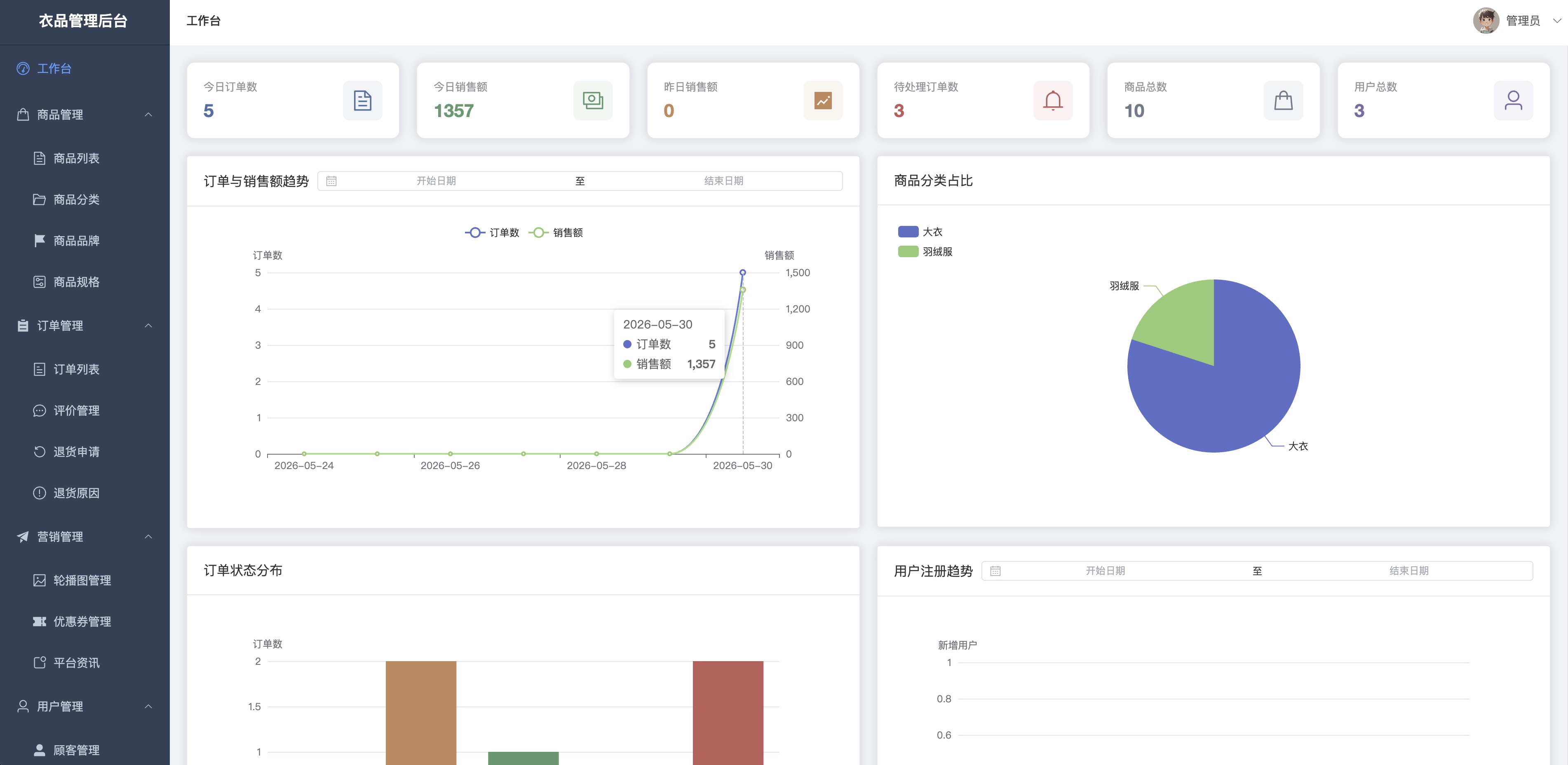Image resolution: width=1568 pixels, height=765 pixels.
Task: Click the calendar icon in 用户注册趋势 date picker
Action: (995, 571)
